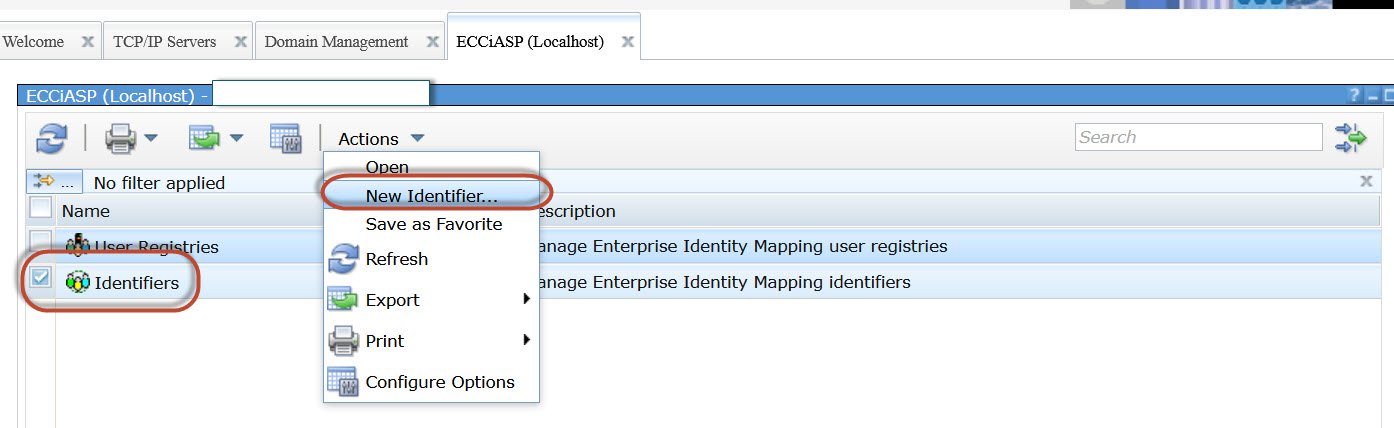Click the Print toolbar icon

coord(120,138)
